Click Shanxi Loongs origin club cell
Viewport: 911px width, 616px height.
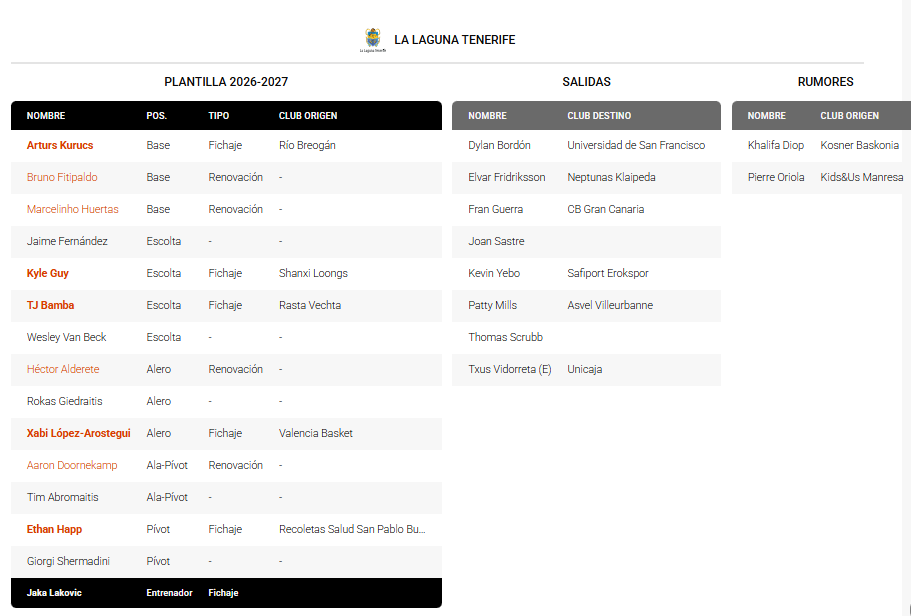(313, 273)
